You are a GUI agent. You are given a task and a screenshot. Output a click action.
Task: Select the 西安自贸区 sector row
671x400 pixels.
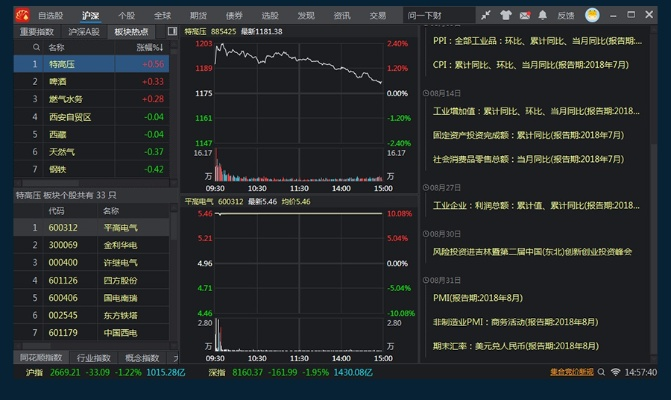tap(92, 117)
